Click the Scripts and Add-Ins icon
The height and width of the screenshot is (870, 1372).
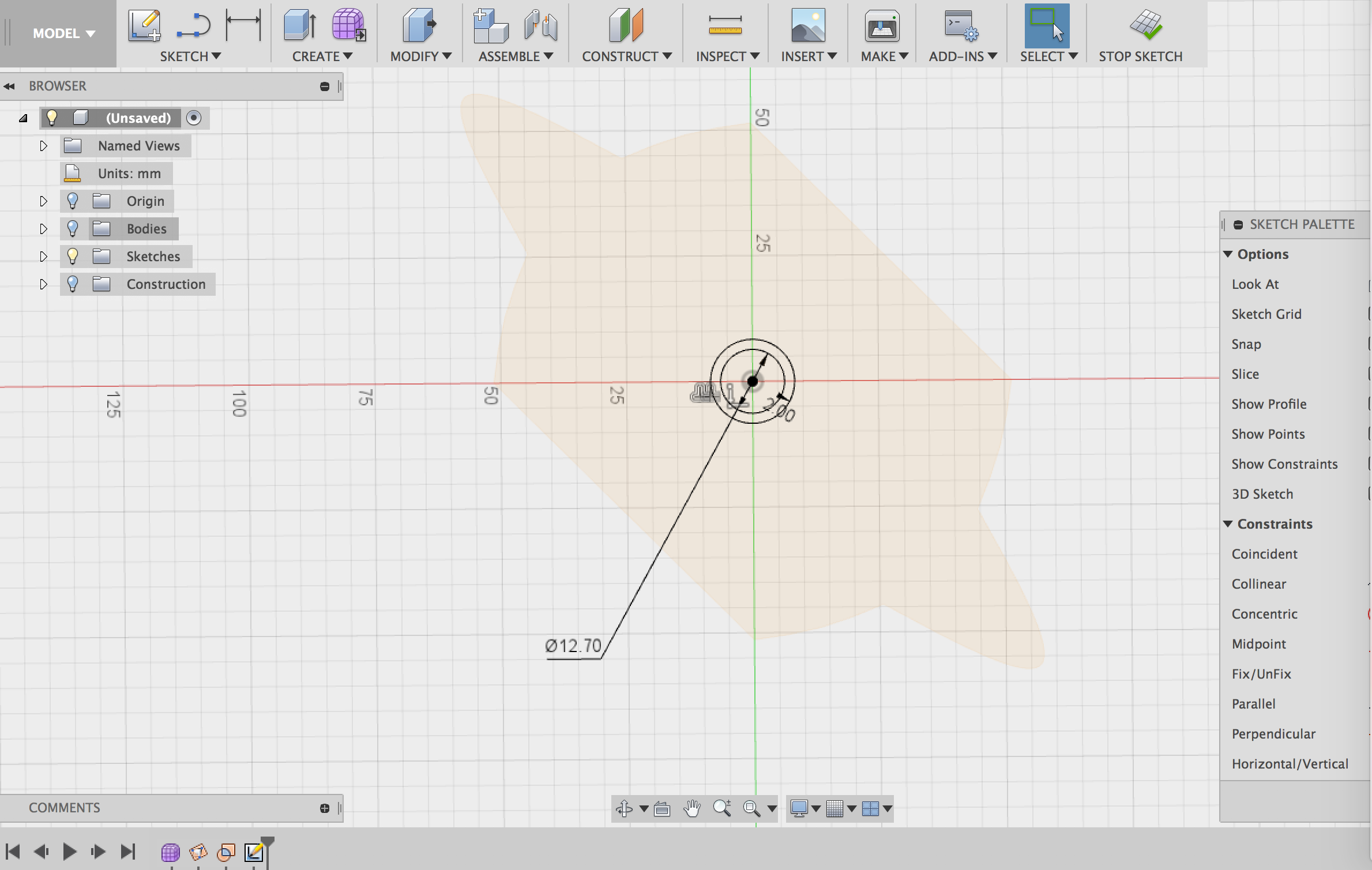pyautogui.click(x=960, y=25)
